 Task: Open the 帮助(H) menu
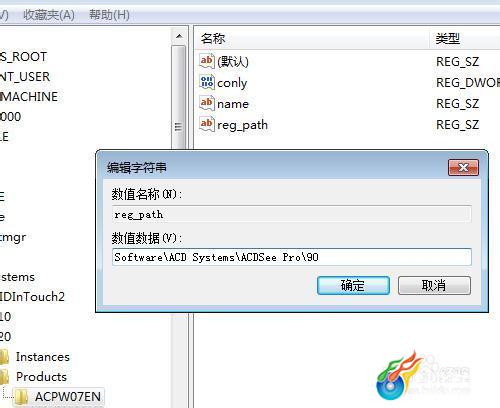click(109, 15)
